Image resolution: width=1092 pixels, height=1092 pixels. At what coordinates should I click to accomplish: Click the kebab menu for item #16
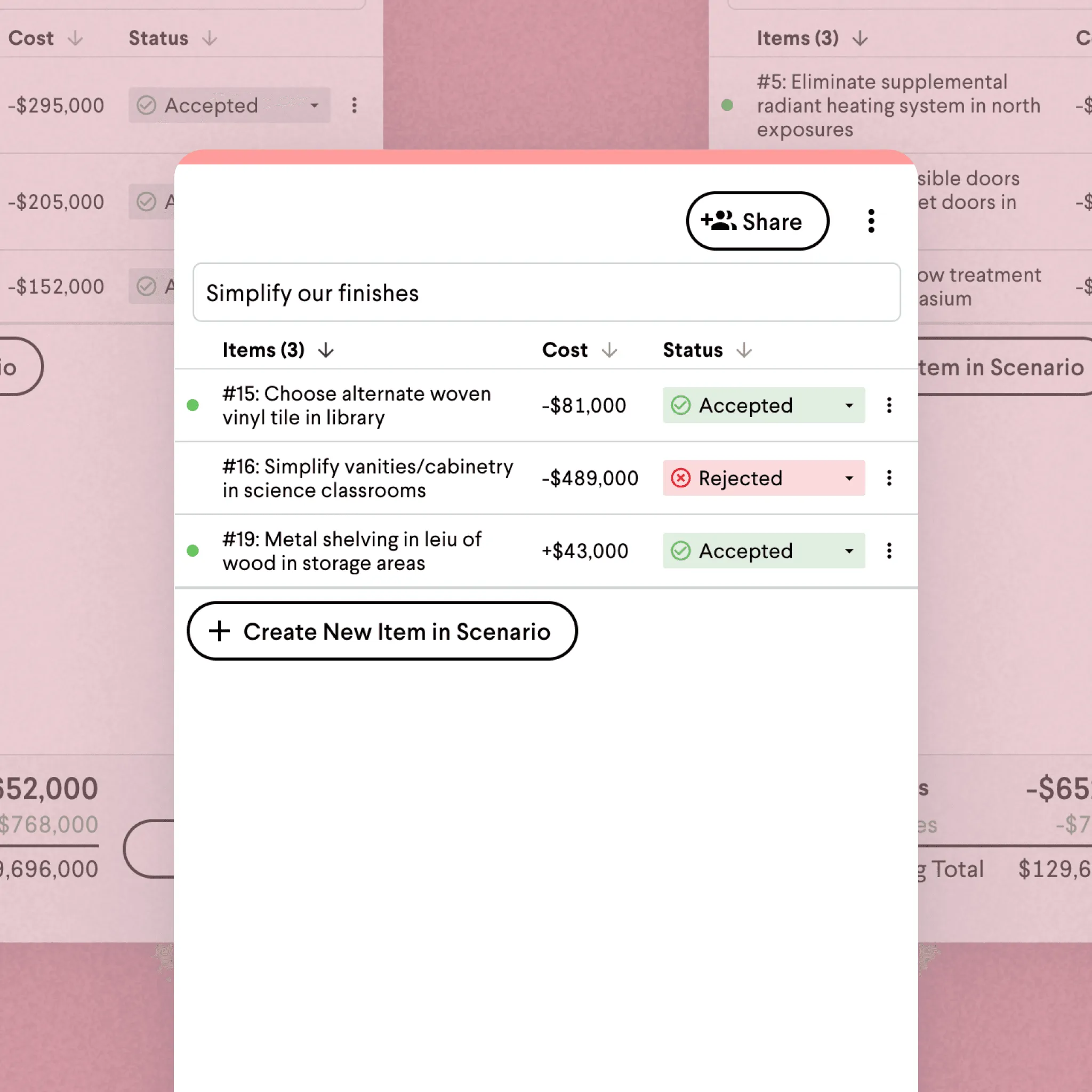[889, 478]
